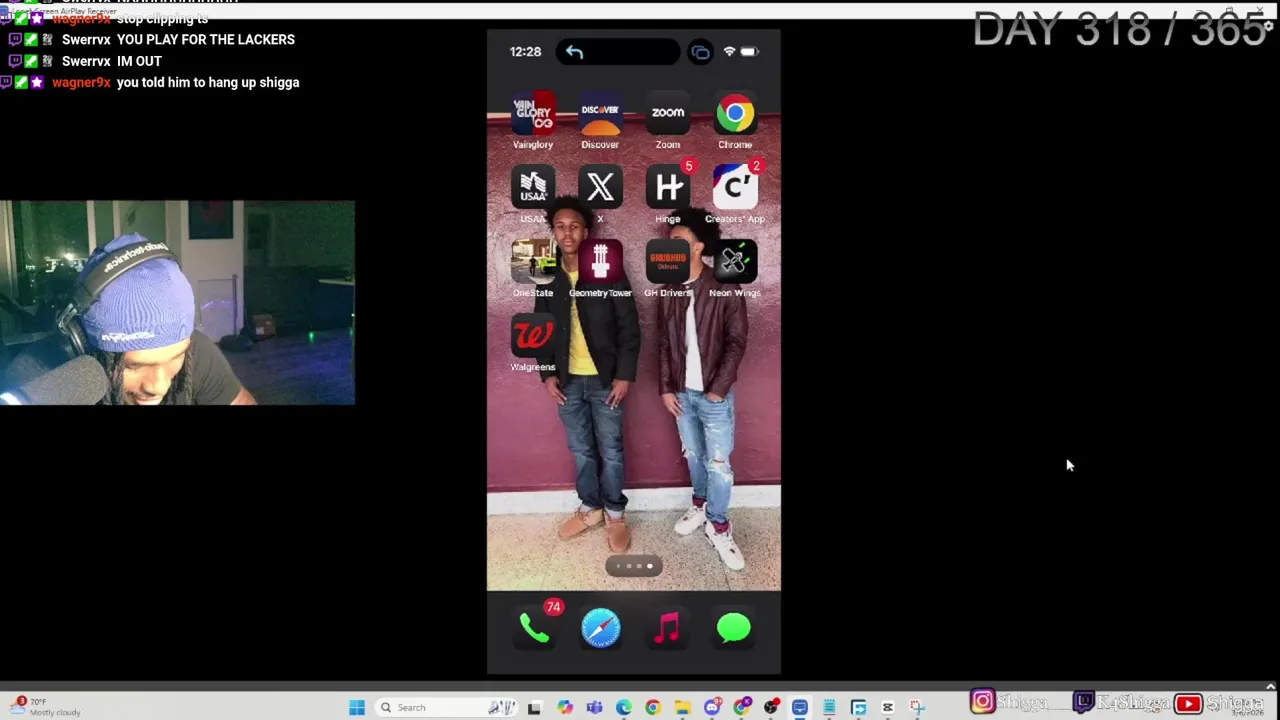The width and height of the screenshot is (1280, 720).
Task: Click the taskbar Search box
Action: pos(446,708)
